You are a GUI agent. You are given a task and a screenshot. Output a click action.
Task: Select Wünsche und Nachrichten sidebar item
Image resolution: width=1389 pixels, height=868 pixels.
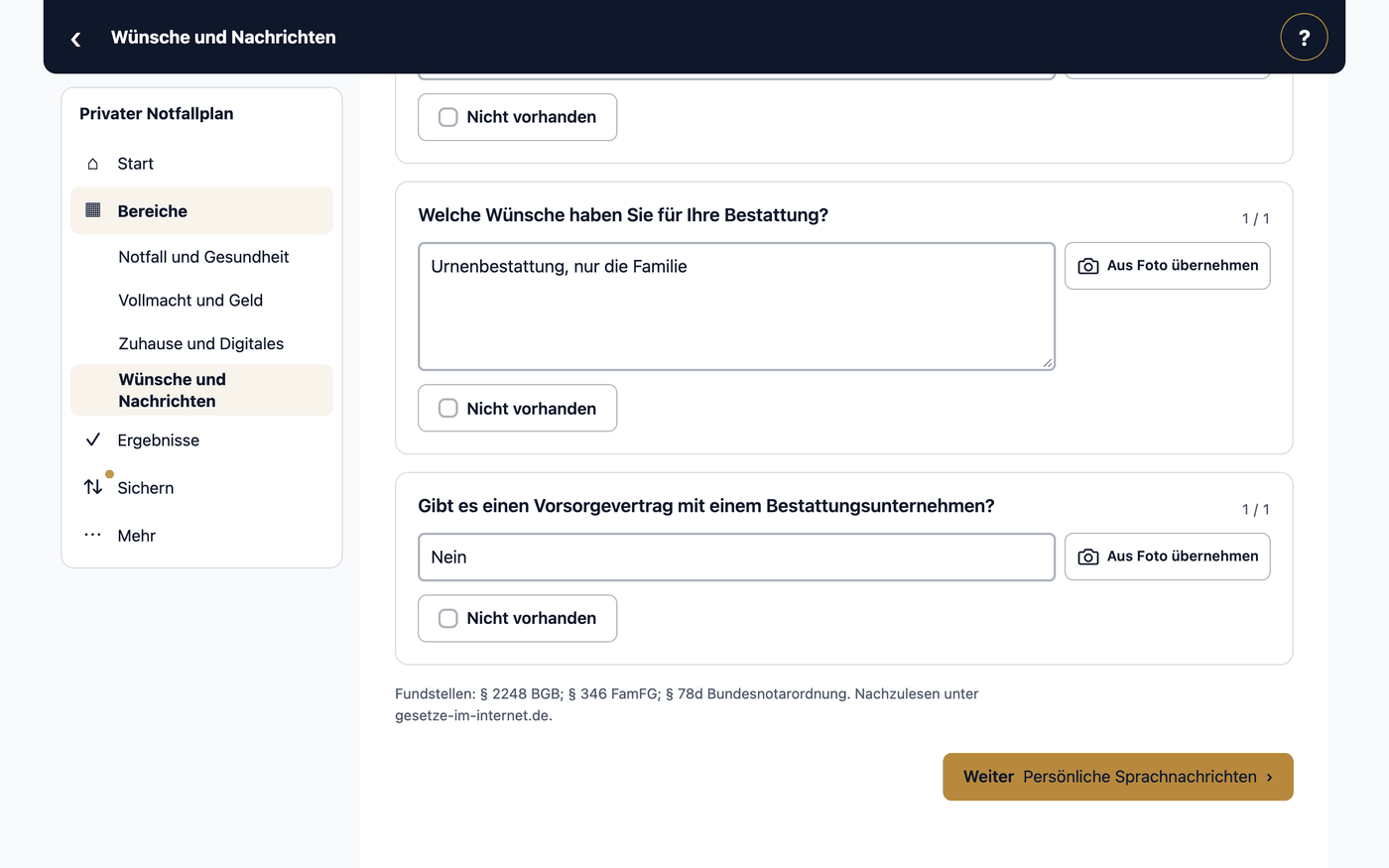point(201,390)
